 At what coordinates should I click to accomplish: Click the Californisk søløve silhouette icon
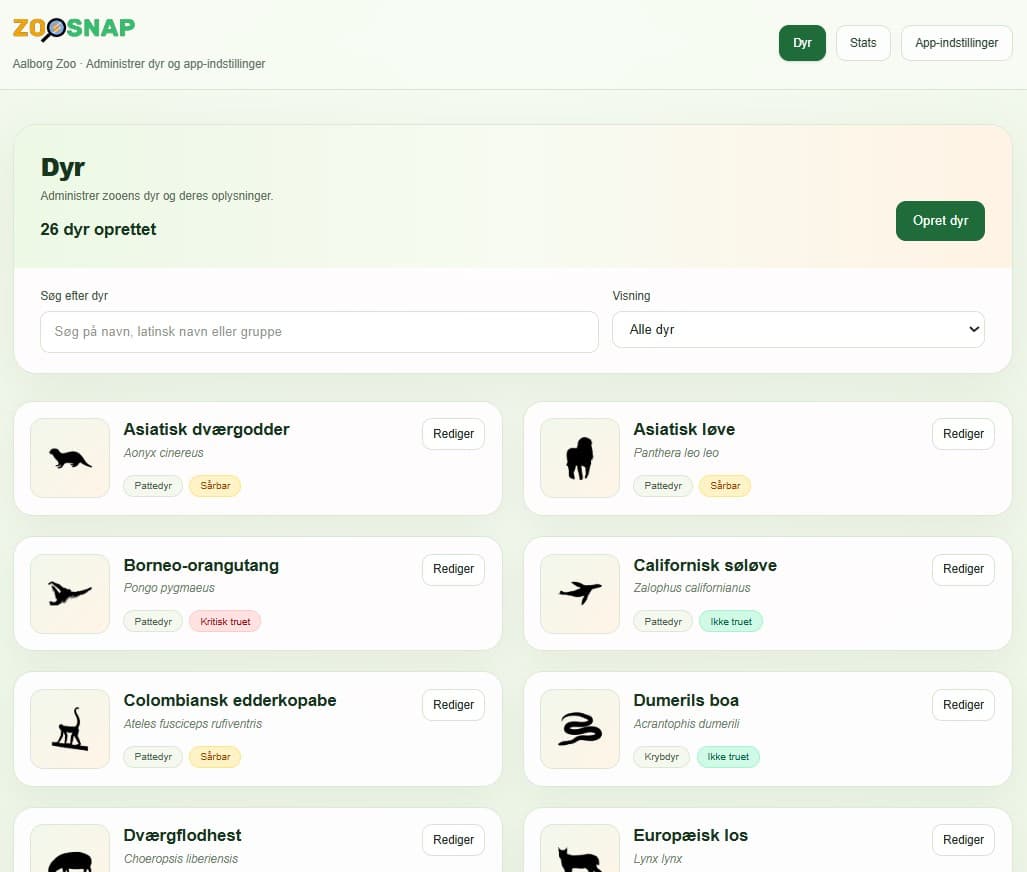pos(580,594)
